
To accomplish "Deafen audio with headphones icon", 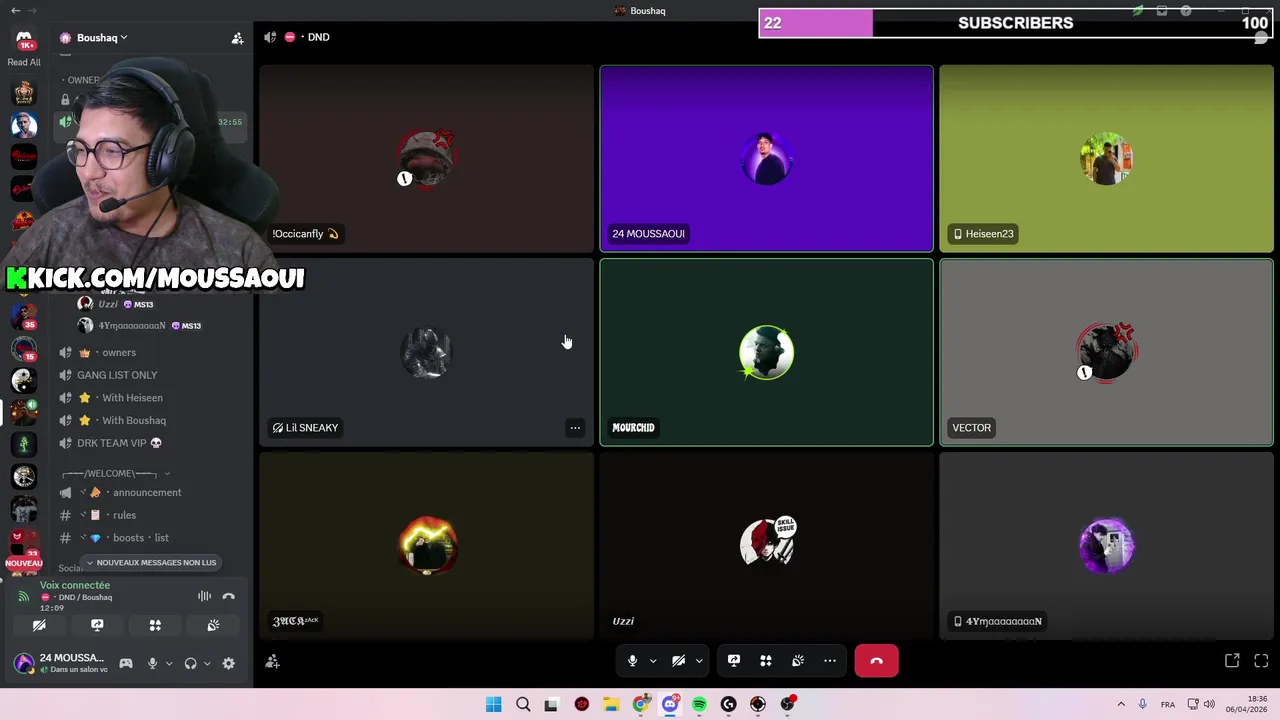I will [190, 663].
